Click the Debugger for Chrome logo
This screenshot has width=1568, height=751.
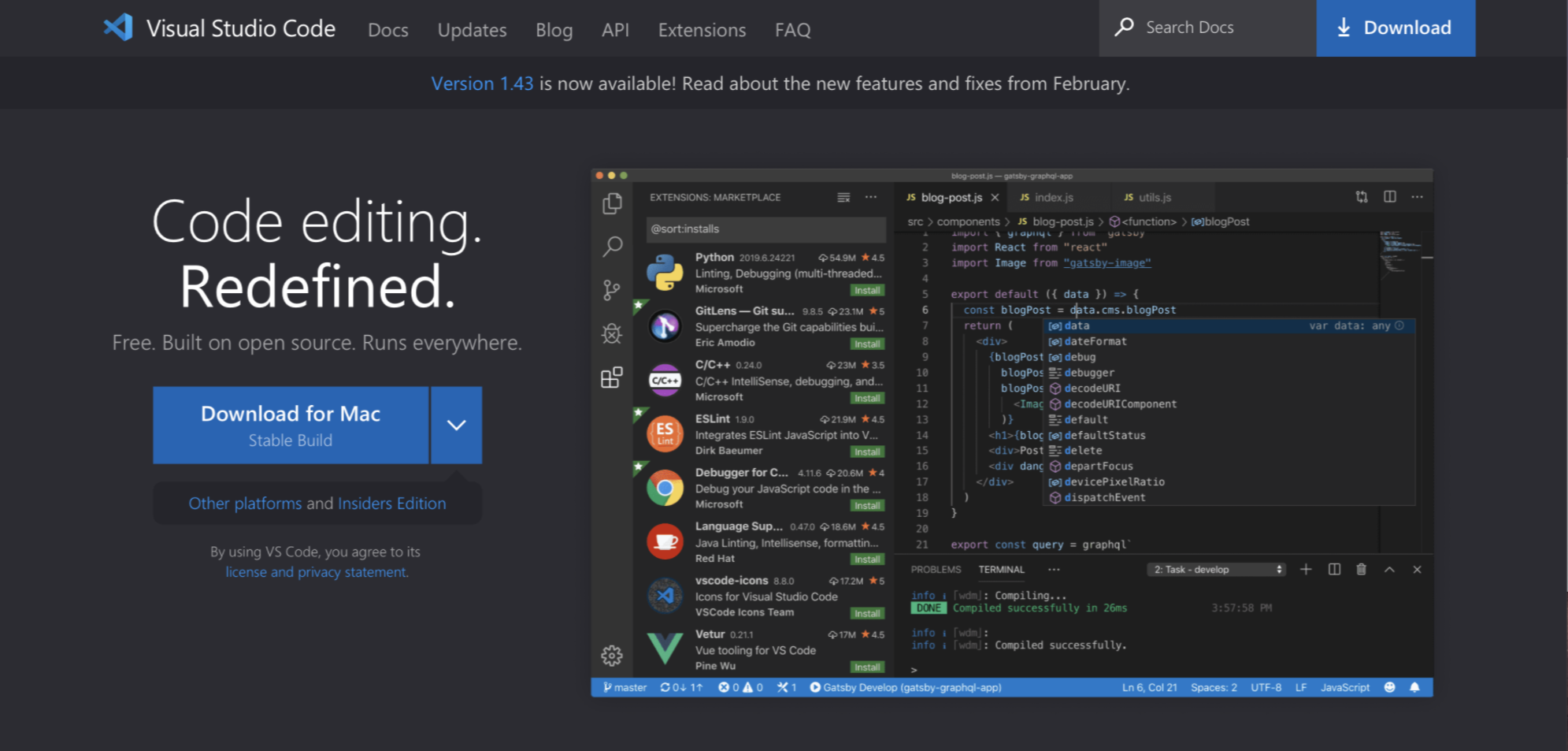665,488
